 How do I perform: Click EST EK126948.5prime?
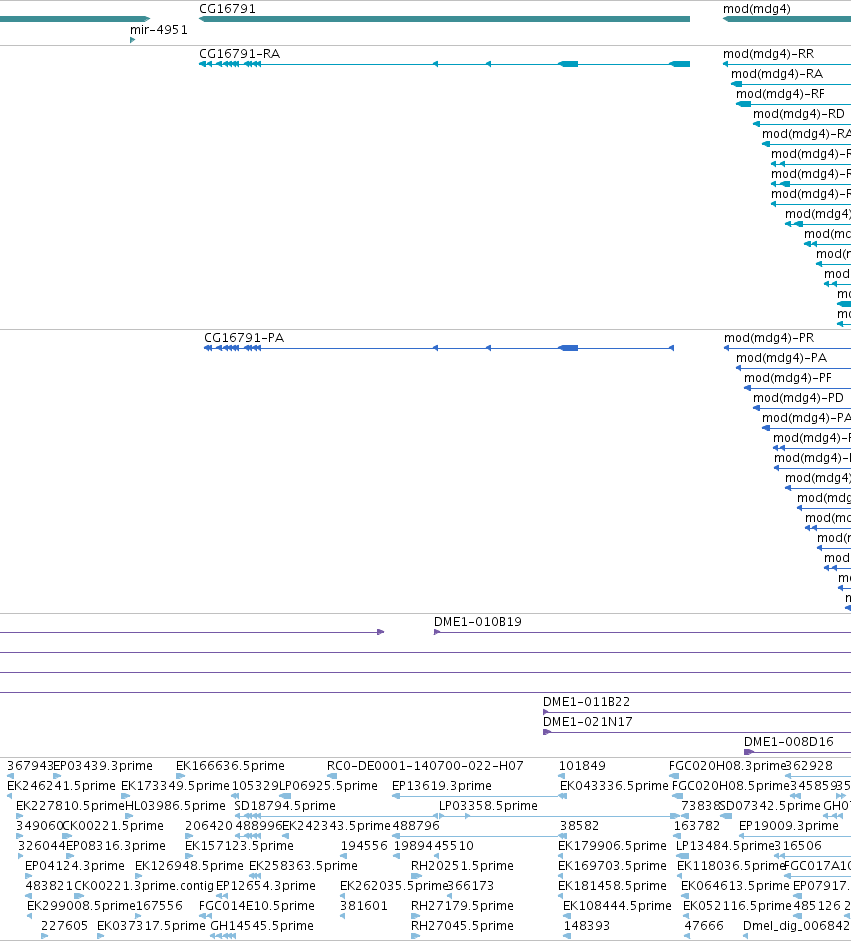[189, 865]
